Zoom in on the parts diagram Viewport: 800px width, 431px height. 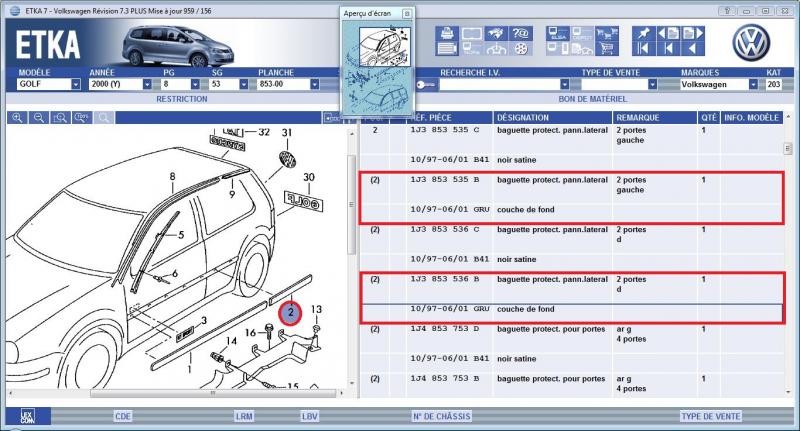(17, 118)
